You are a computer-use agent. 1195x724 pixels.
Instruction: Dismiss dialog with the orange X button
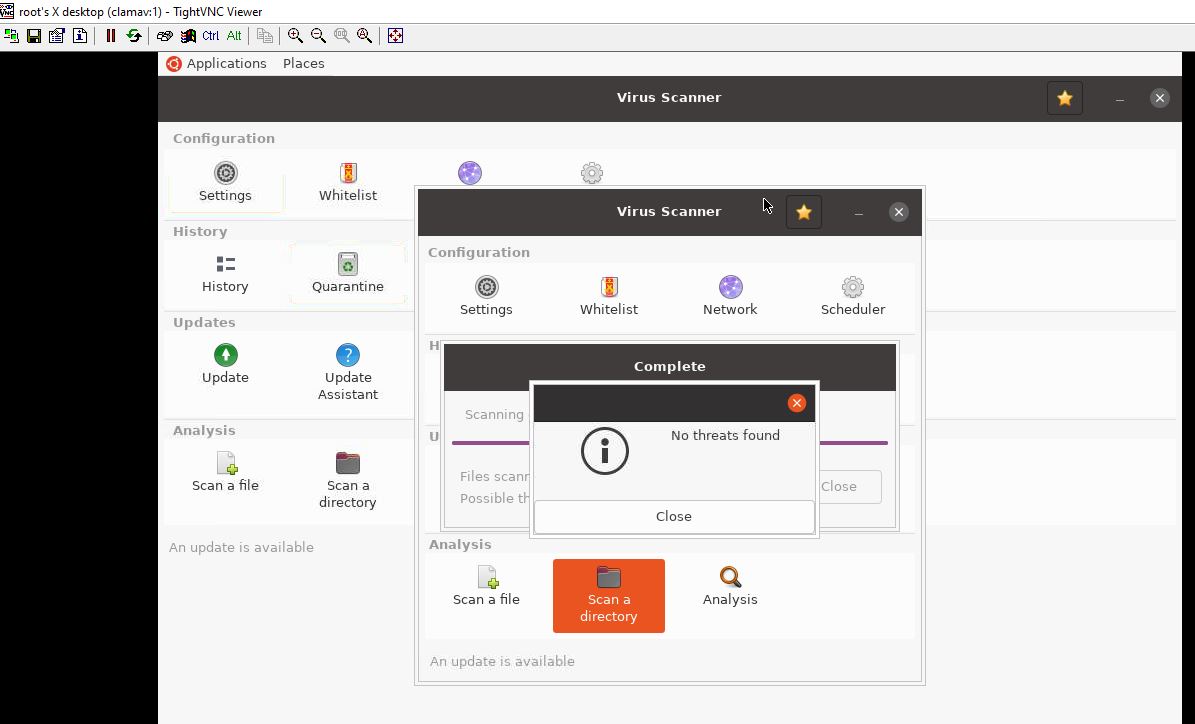coord(796,403)
